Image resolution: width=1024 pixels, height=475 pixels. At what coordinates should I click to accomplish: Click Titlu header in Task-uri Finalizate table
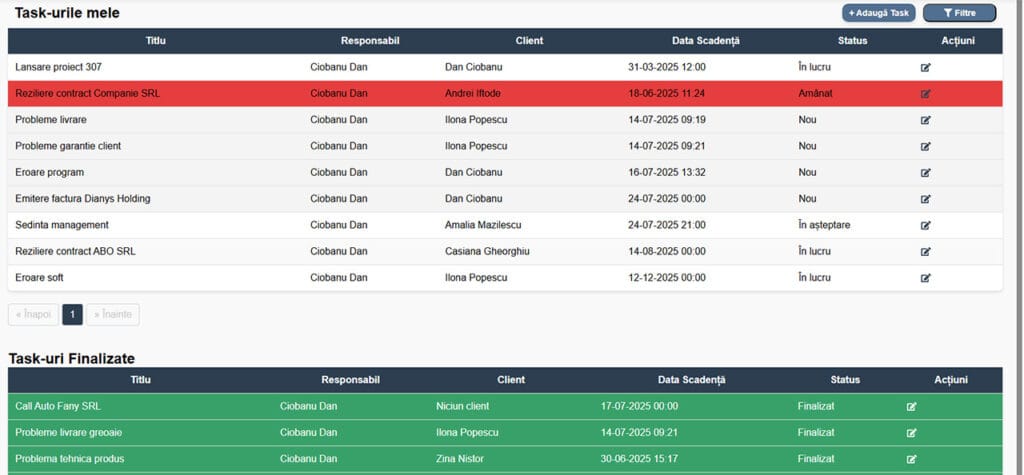(x=140, y=380)
